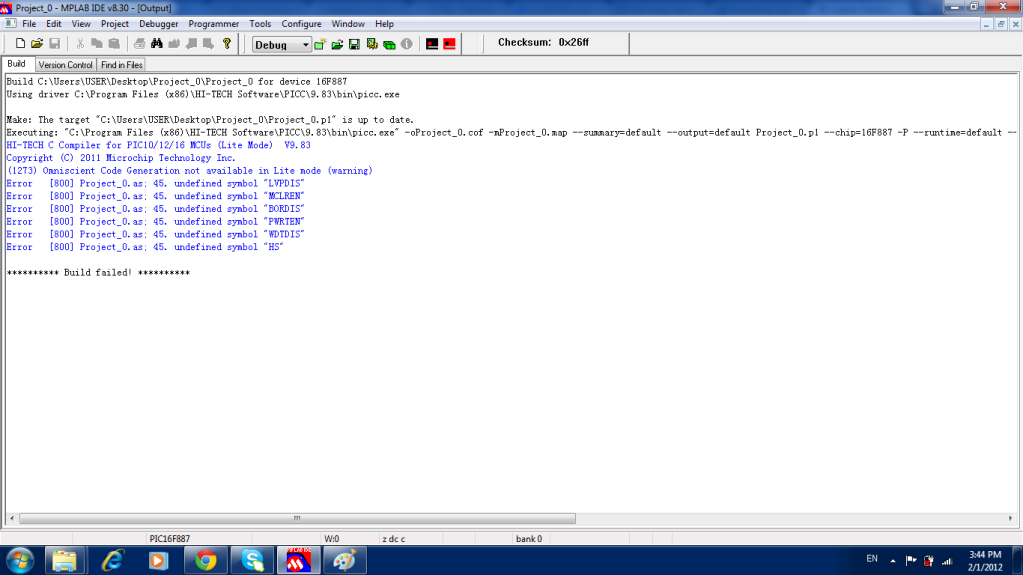Click the Save Workspace green diskette icon
Viewport: 1023px width, 575px height.
click(354, 44)
